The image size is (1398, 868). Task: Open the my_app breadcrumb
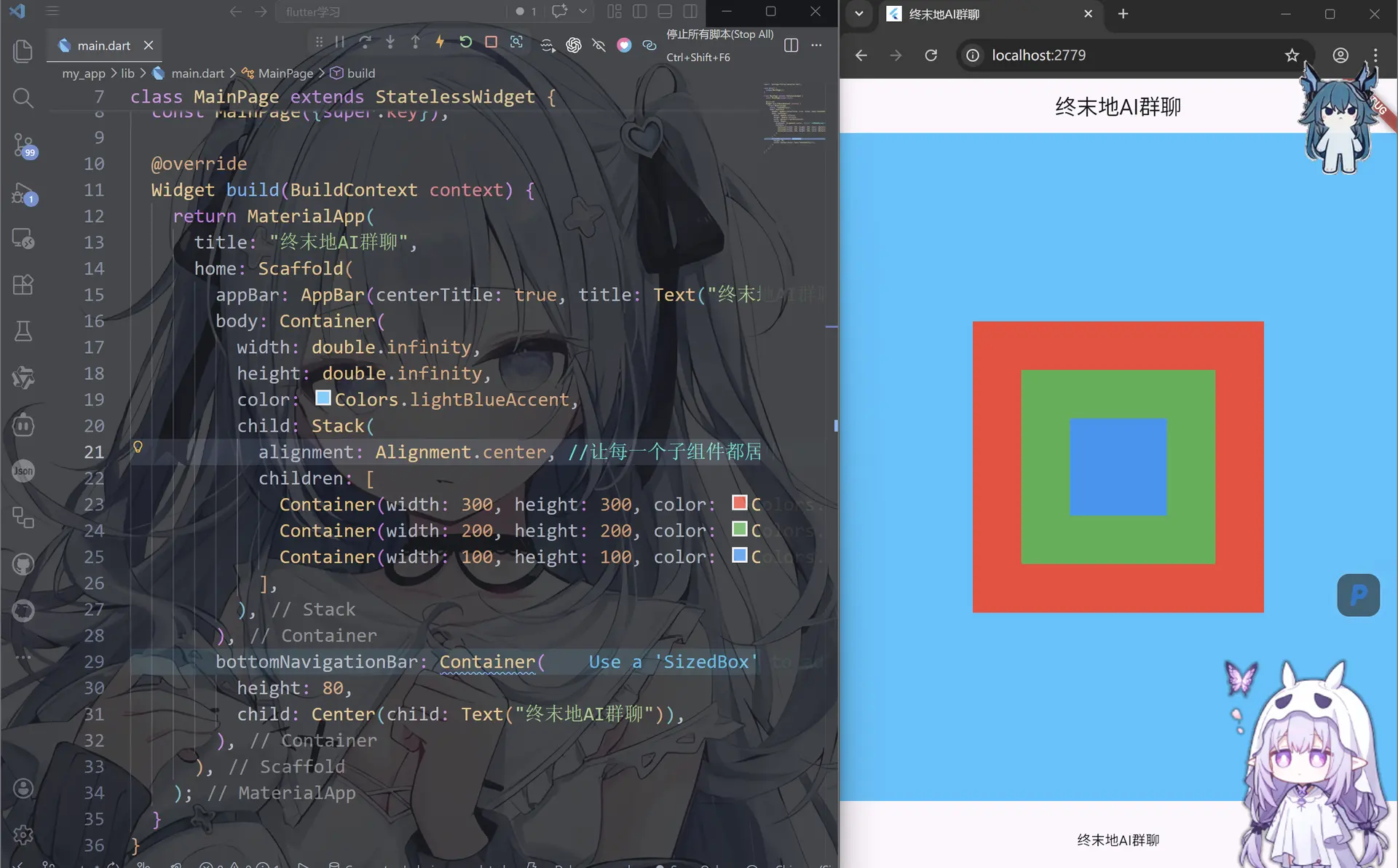coord(84,74)
